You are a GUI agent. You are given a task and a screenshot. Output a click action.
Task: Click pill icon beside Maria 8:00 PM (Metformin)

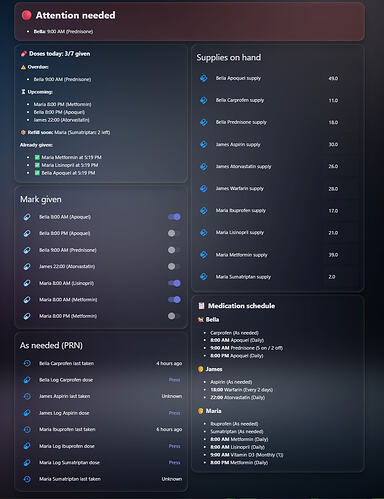(27, 316)
